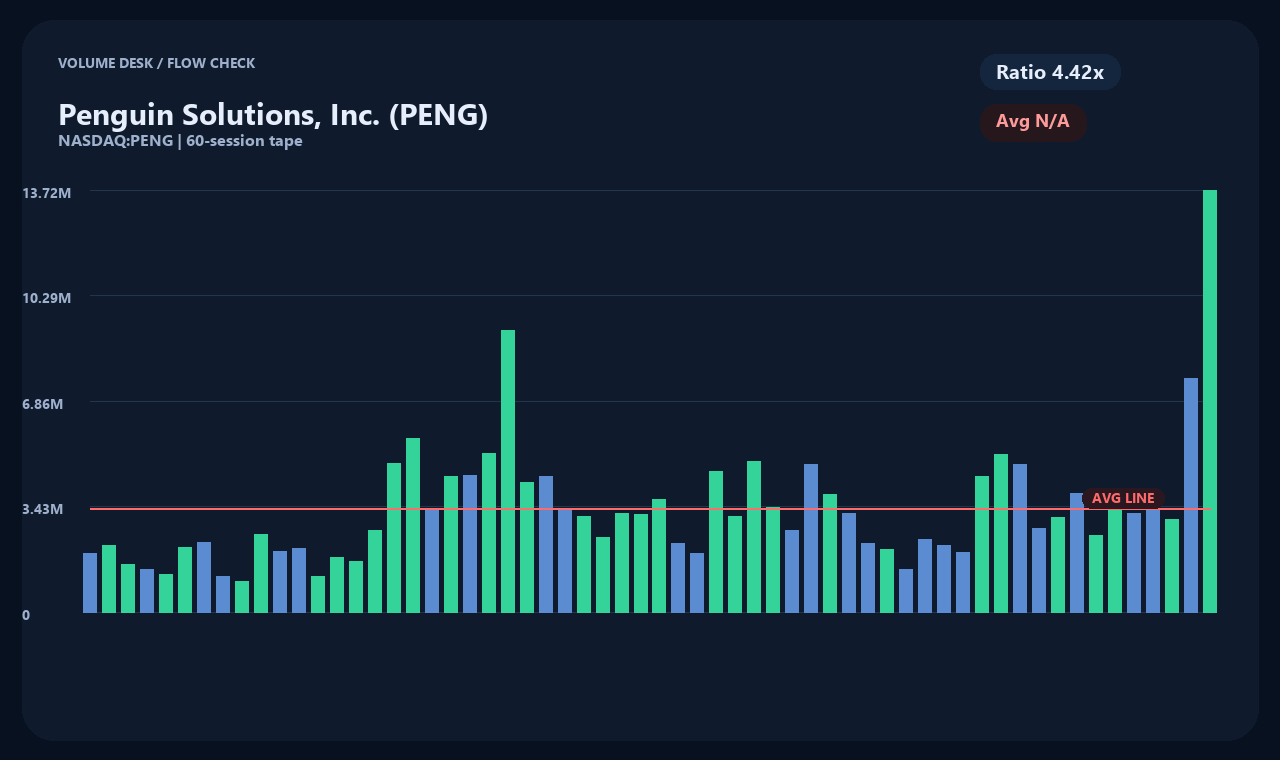Select the 3.43M axis label
The height and width of the screenshot is (760, 1280).
click(43, 509)
